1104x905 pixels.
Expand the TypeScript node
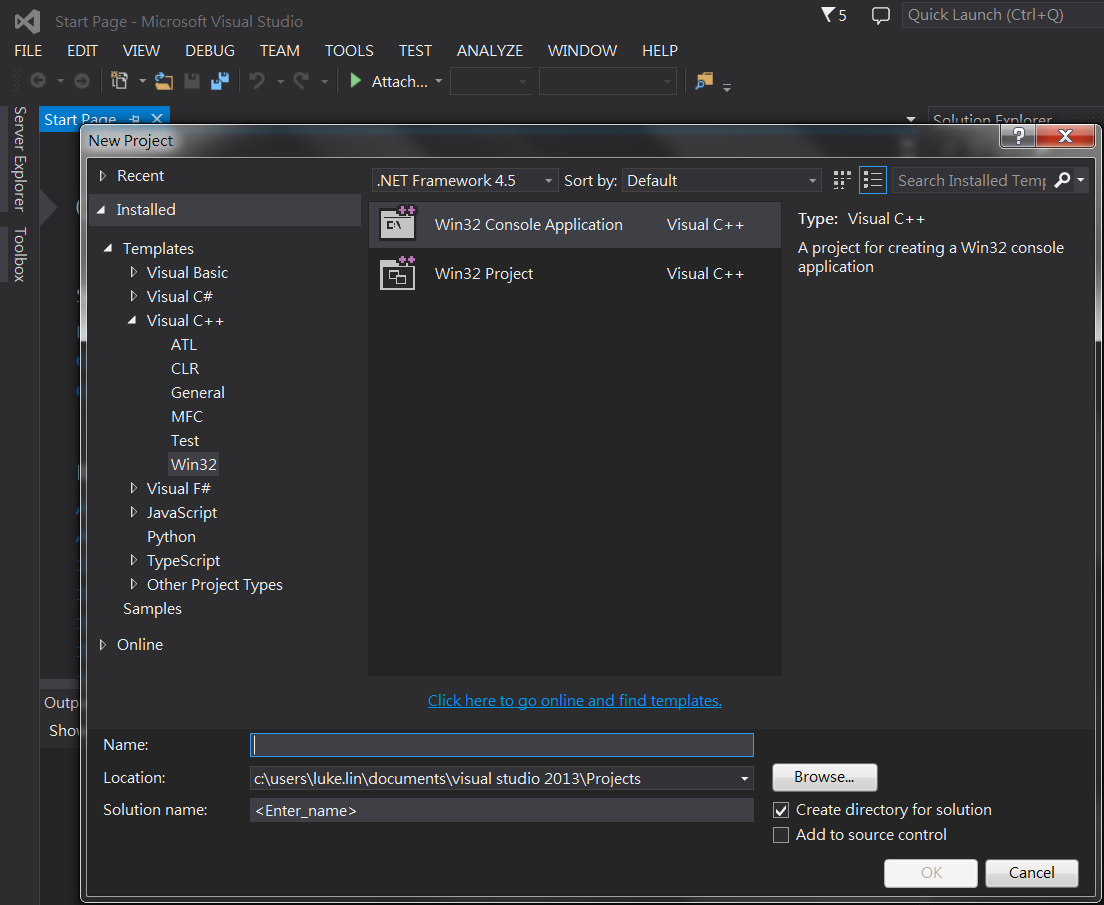pyautogui.click(x=134, y=561)
